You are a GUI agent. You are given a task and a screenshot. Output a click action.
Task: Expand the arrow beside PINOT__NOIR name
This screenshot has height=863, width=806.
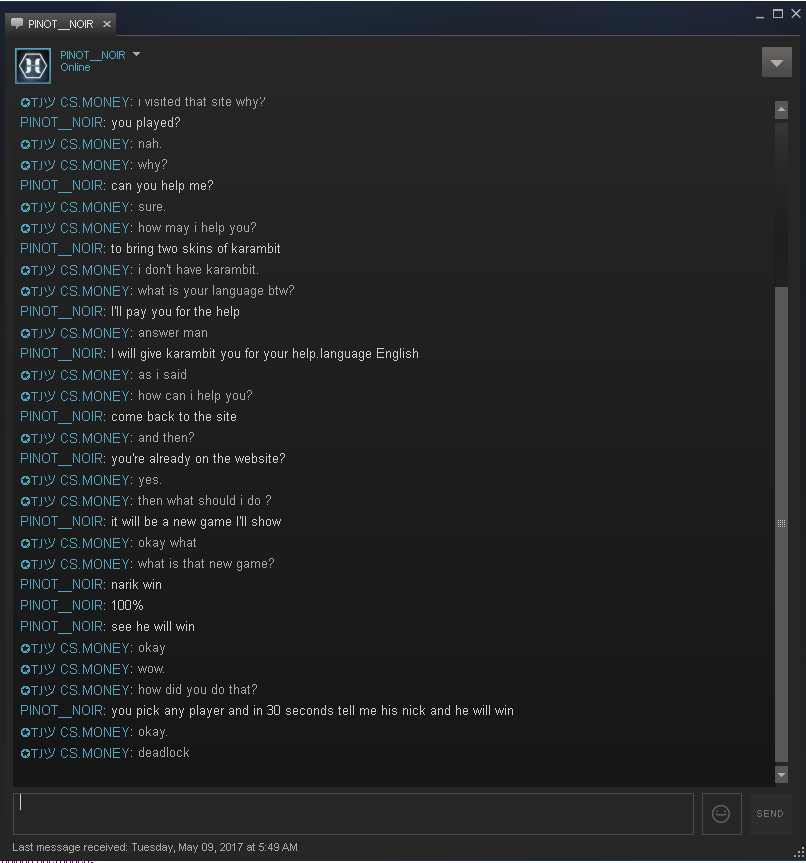(x=137, y=54)
